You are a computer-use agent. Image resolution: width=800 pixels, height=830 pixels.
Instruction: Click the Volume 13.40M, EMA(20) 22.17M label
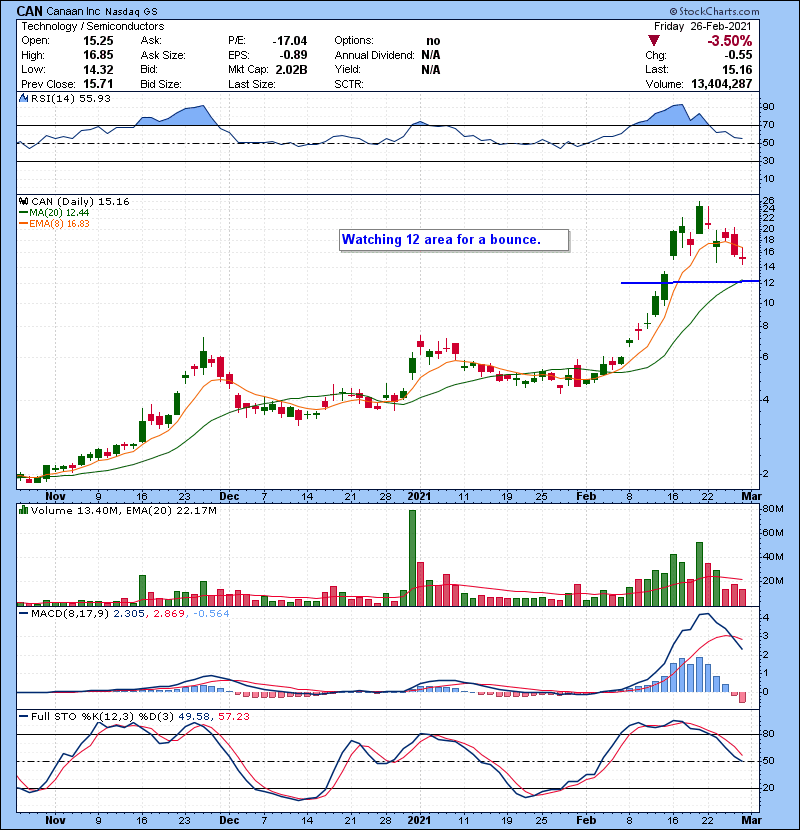click(x=123, y=510)
